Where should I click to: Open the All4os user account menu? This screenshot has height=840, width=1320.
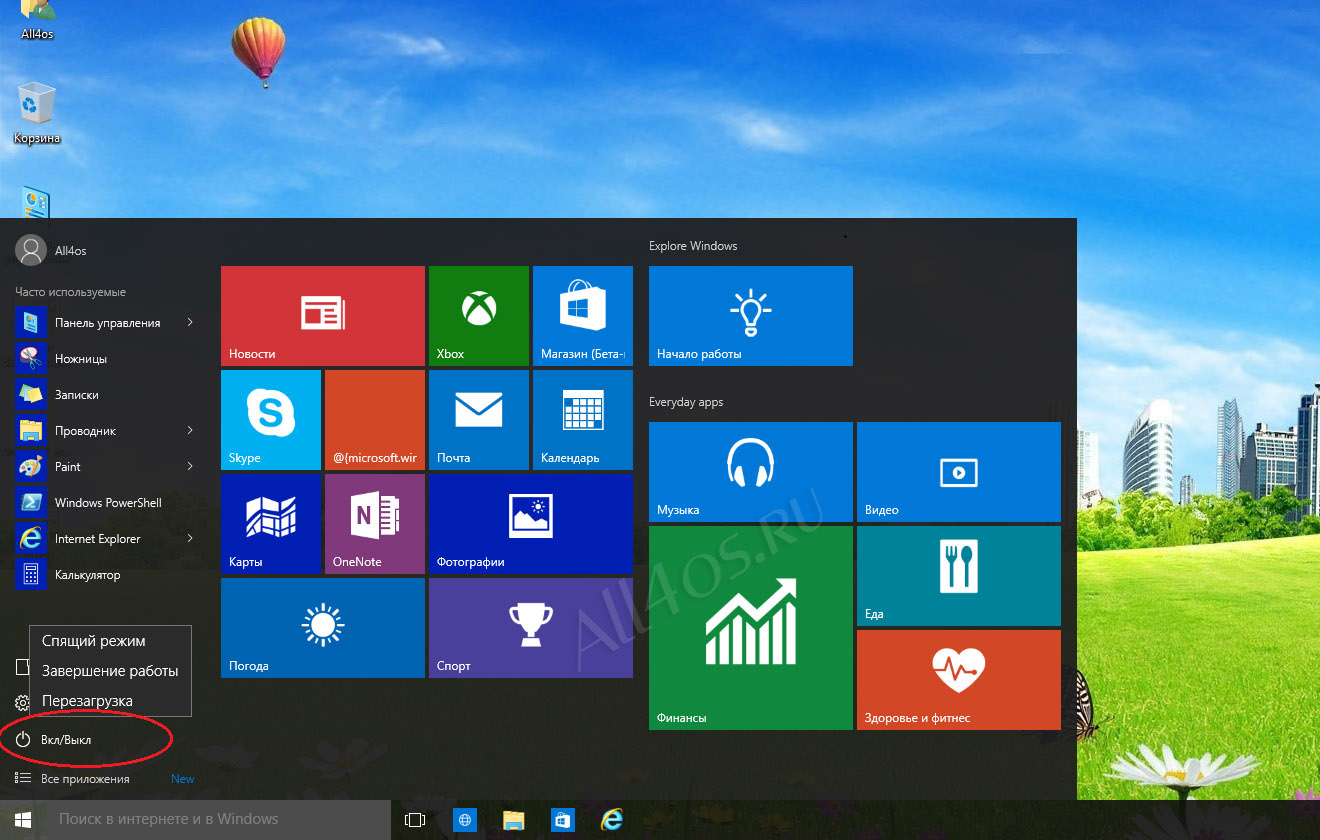click(51, 250)
